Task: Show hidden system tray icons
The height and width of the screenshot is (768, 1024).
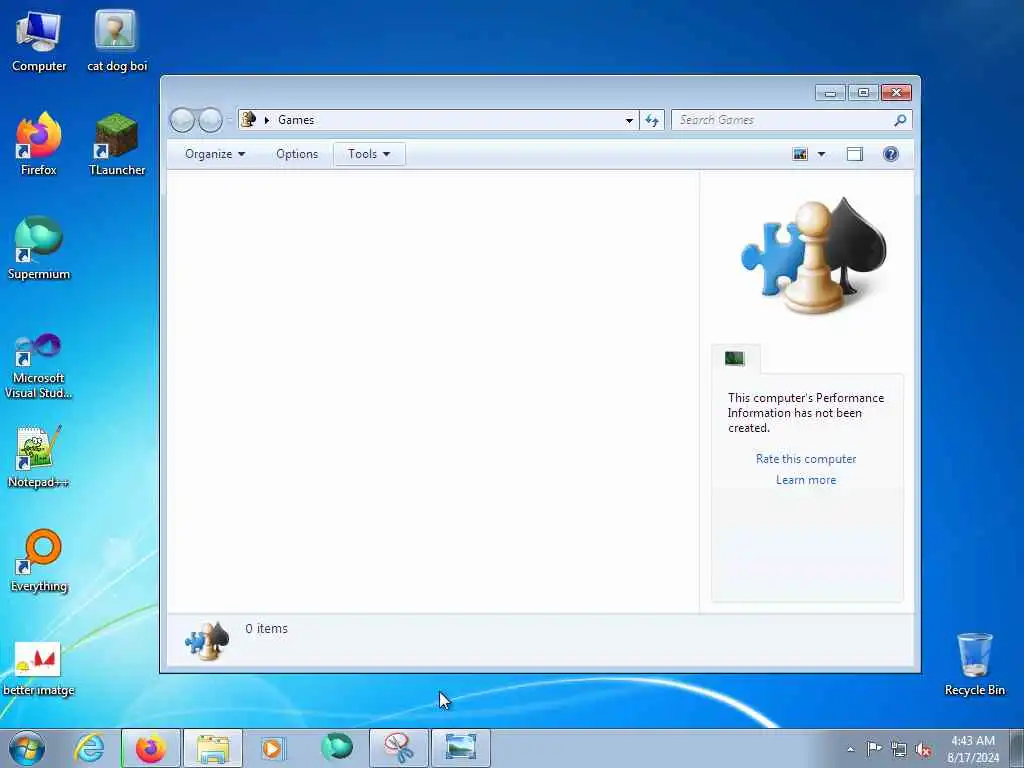Action: click(850, 749)
